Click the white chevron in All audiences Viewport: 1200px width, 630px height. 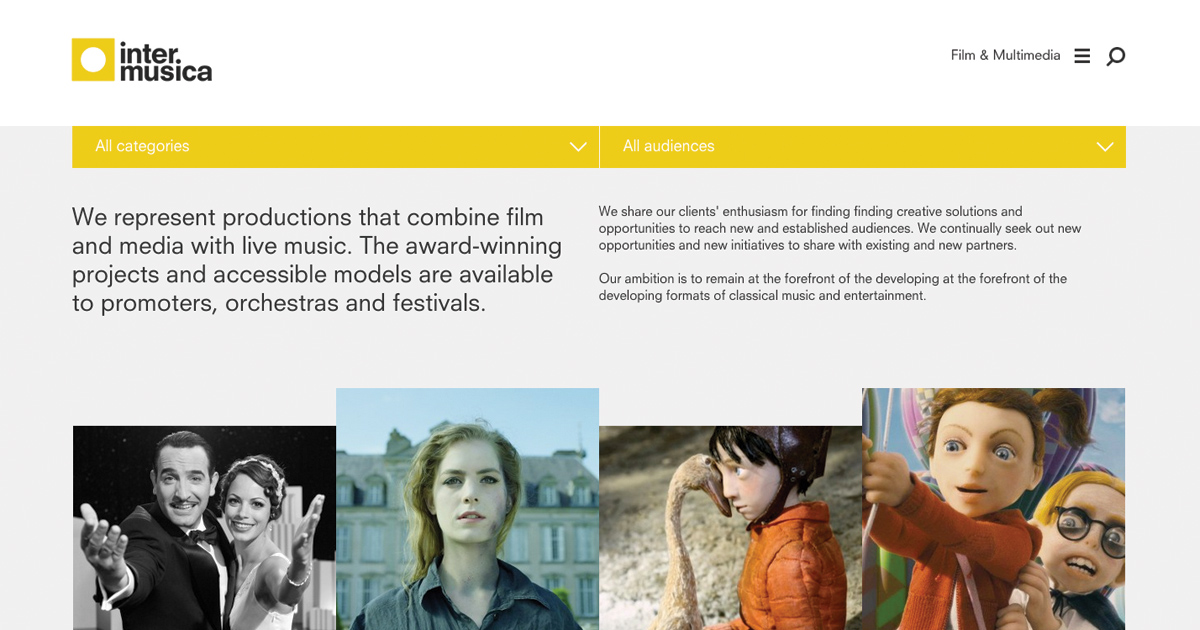coord(1104,147)
